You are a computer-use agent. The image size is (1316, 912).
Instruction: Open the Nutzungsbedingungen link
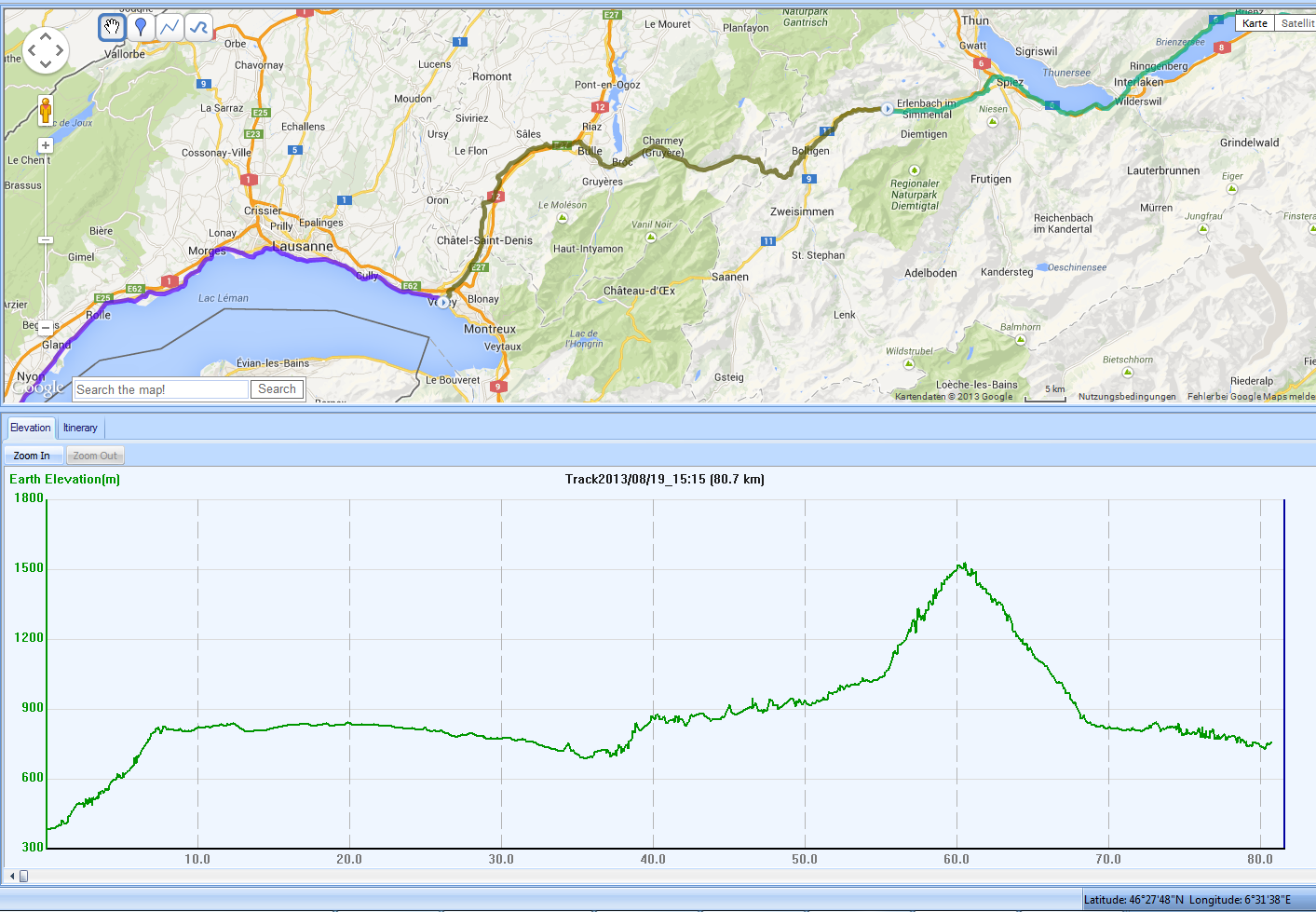tap(1127, 397)
